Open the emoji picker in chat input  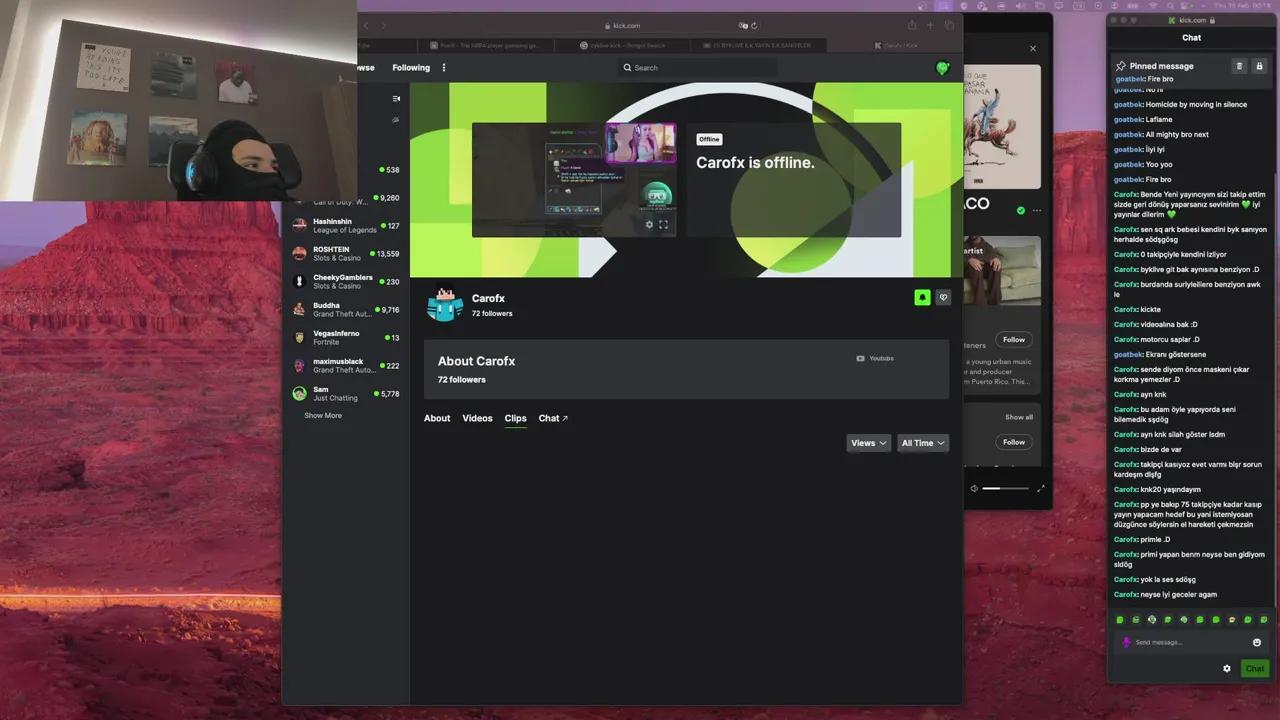1257,642
